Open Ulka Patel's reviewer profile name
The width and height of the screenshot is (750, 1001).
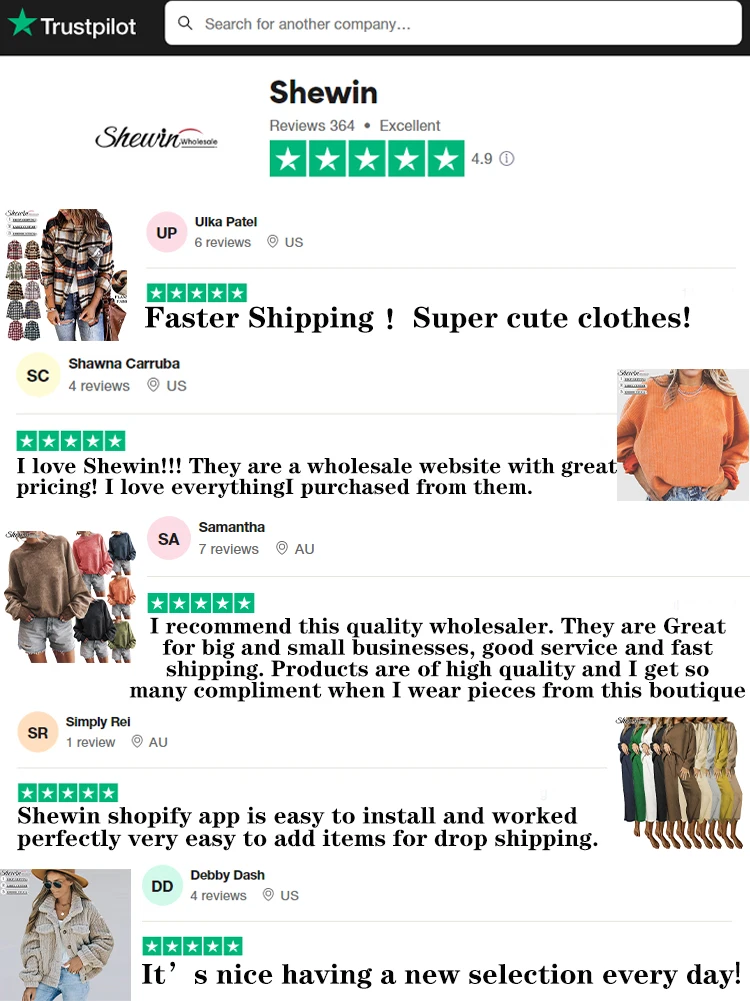(225, 222)
